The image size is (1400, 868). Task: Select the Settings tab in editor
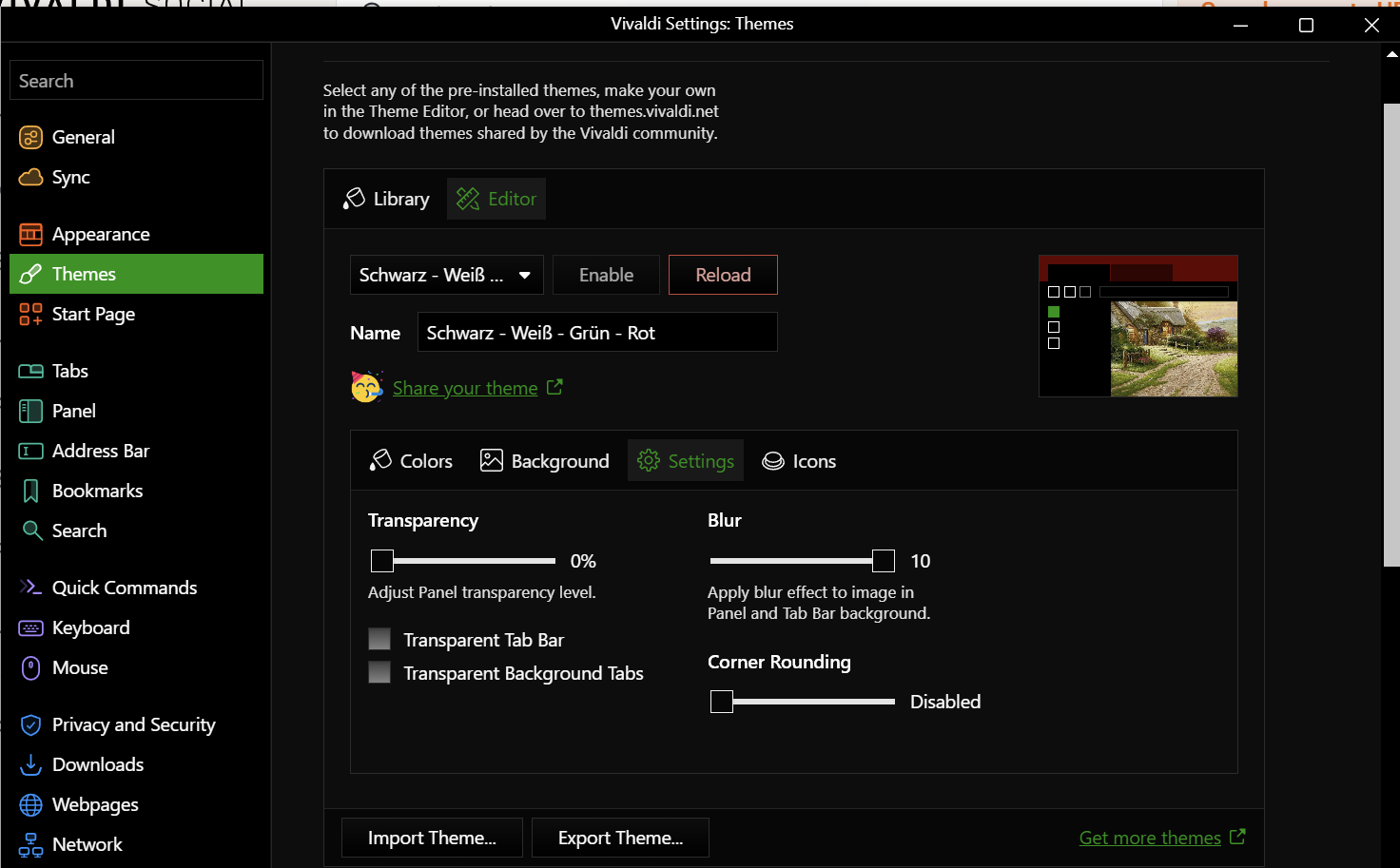(x=686, y=460)
